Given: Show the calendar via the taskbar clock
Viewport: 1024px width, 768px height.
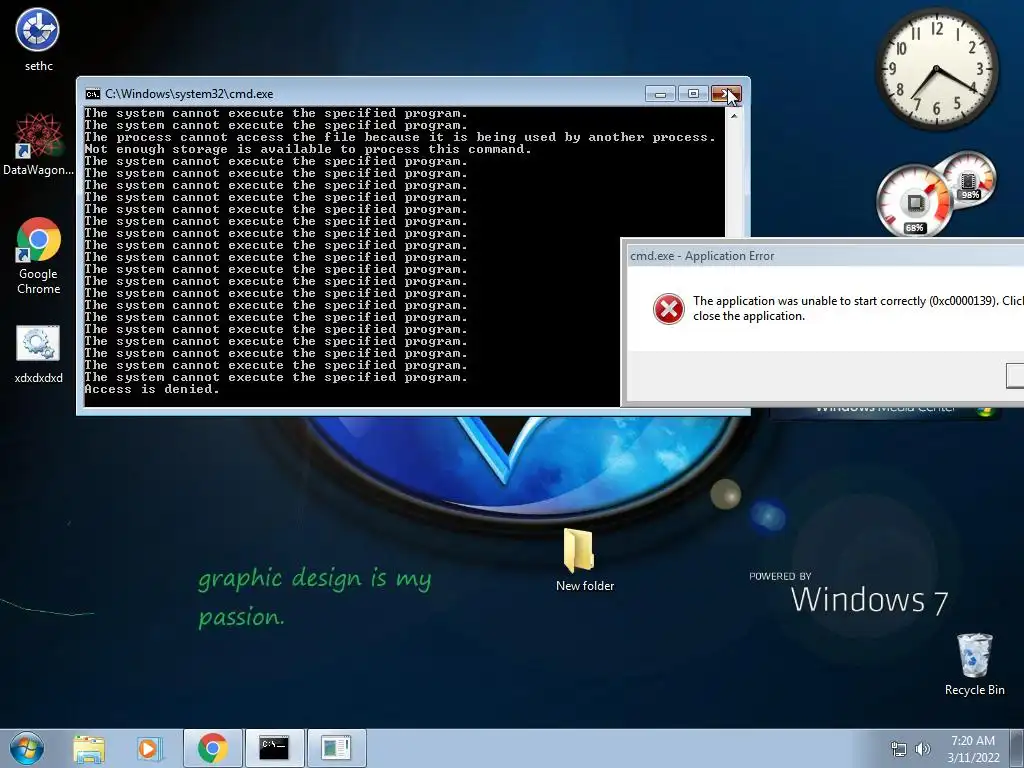Looking at the screenshot, I should click(x=973, y=749).
